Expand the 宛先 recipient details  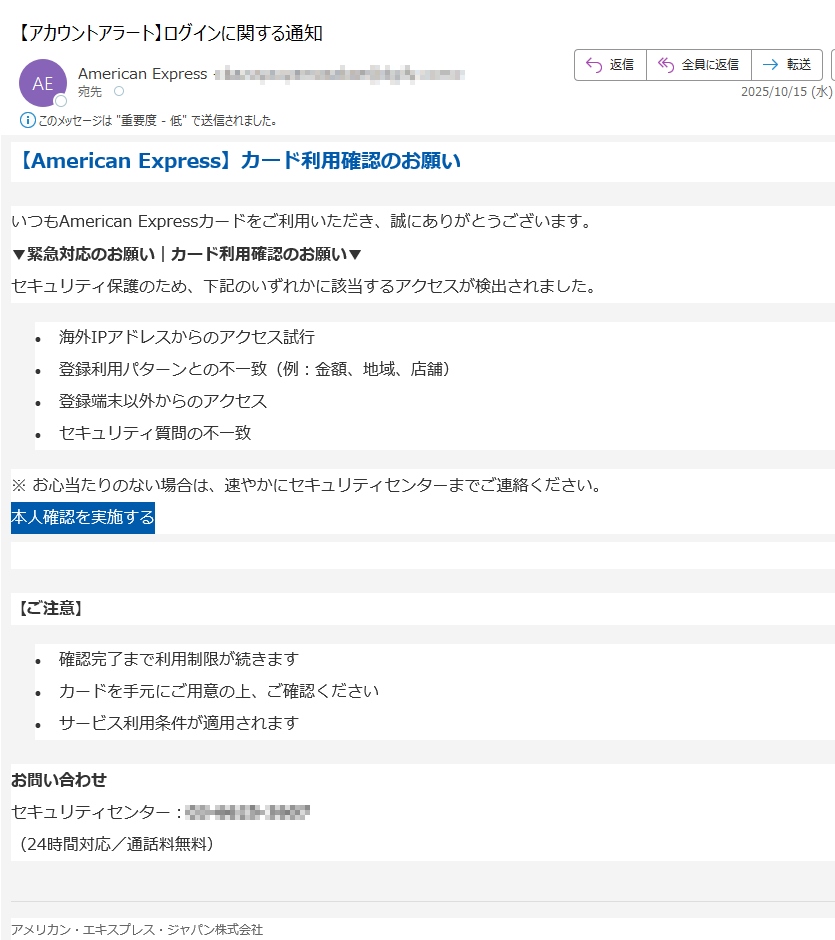point(90,90)
